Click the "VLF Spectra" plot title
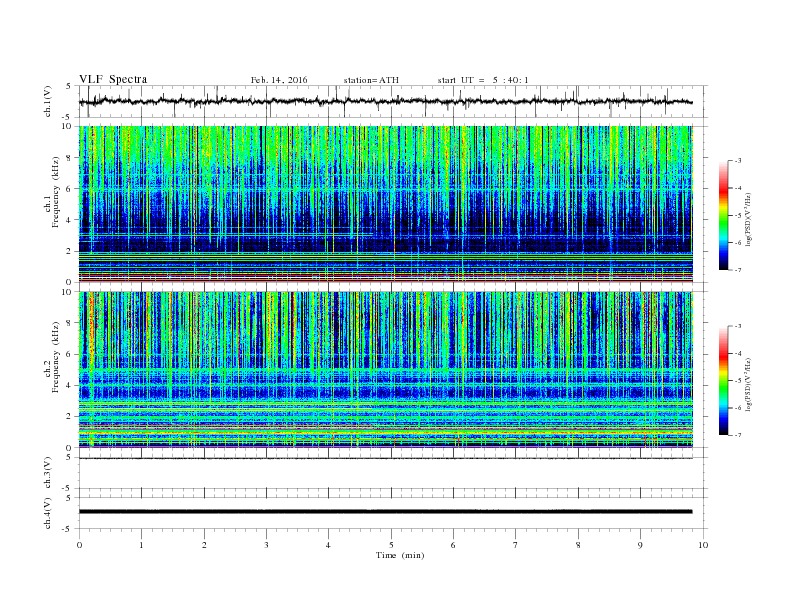The width and height of the screenshot is (792, 612). pyautogui.click(x=113, y=79)
